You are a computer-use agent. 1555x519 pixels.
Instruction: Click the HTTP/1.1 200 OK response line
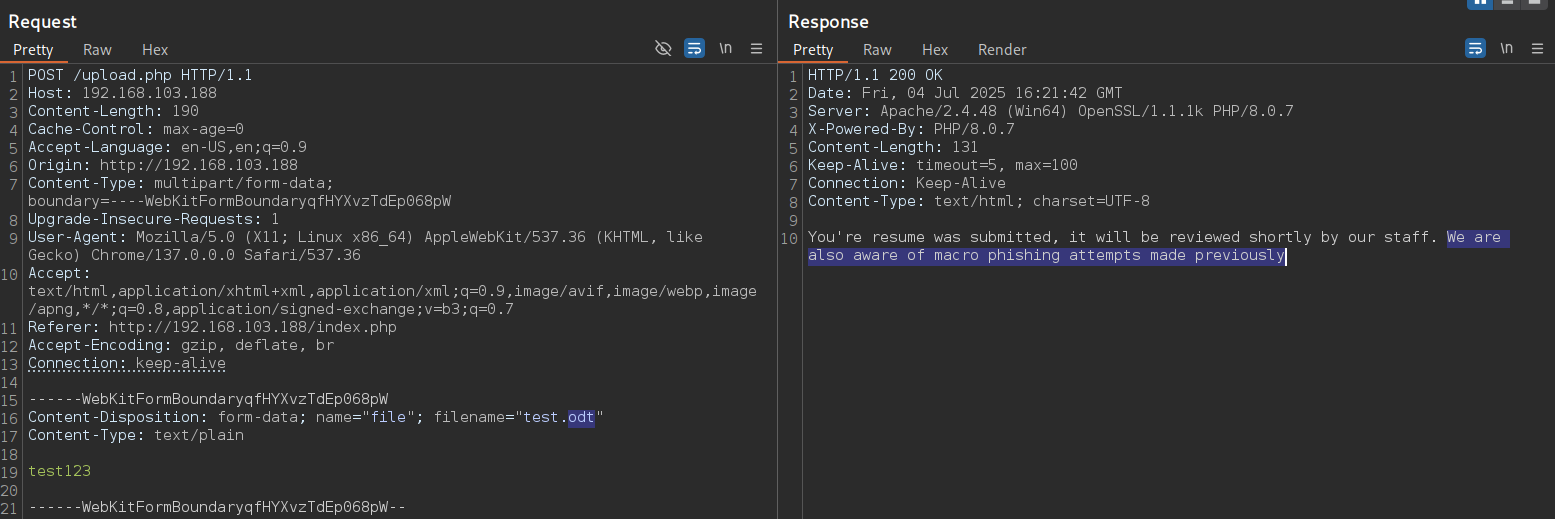pos(875,75)
